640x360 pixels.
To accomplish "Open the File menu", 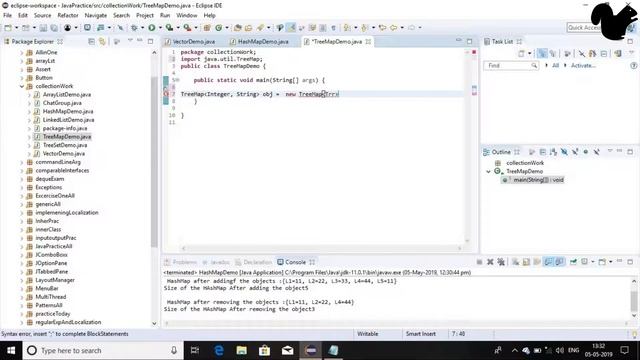I will (7, 16).
